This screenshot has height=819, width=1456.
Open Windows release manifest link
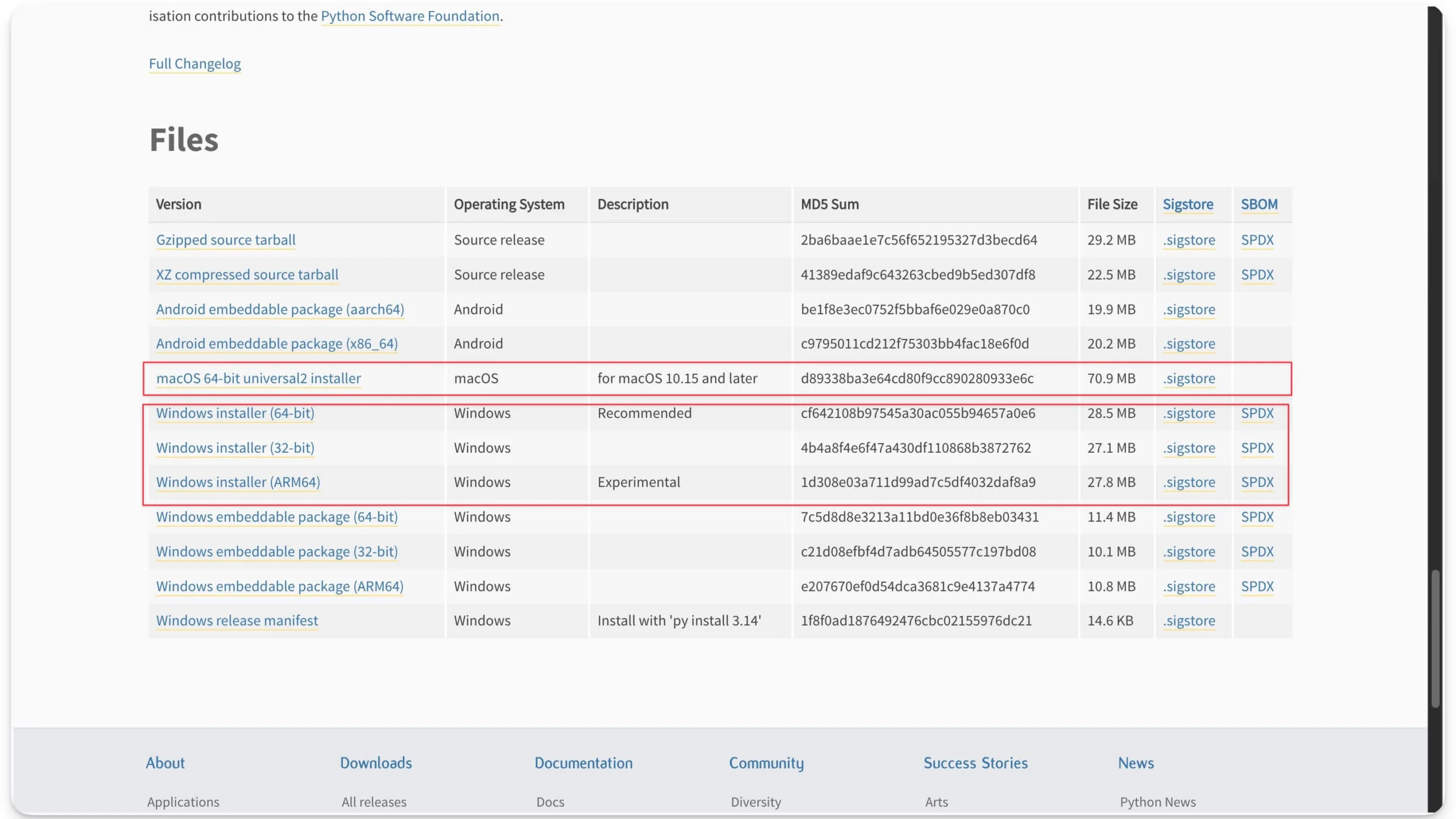(x=237, y=621)
